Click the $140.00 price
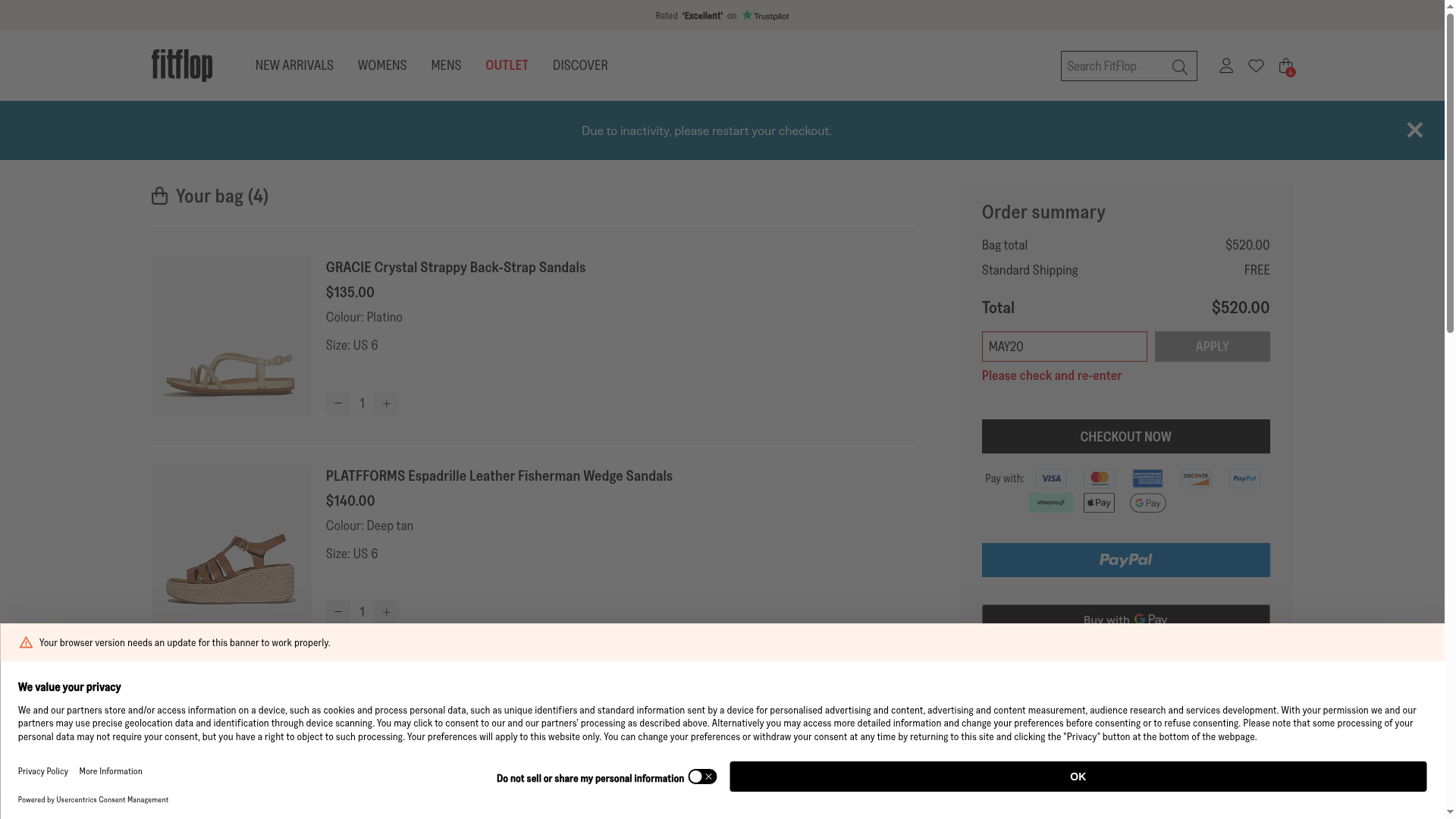Screen dimensions: 1456x819 point(350,500)
